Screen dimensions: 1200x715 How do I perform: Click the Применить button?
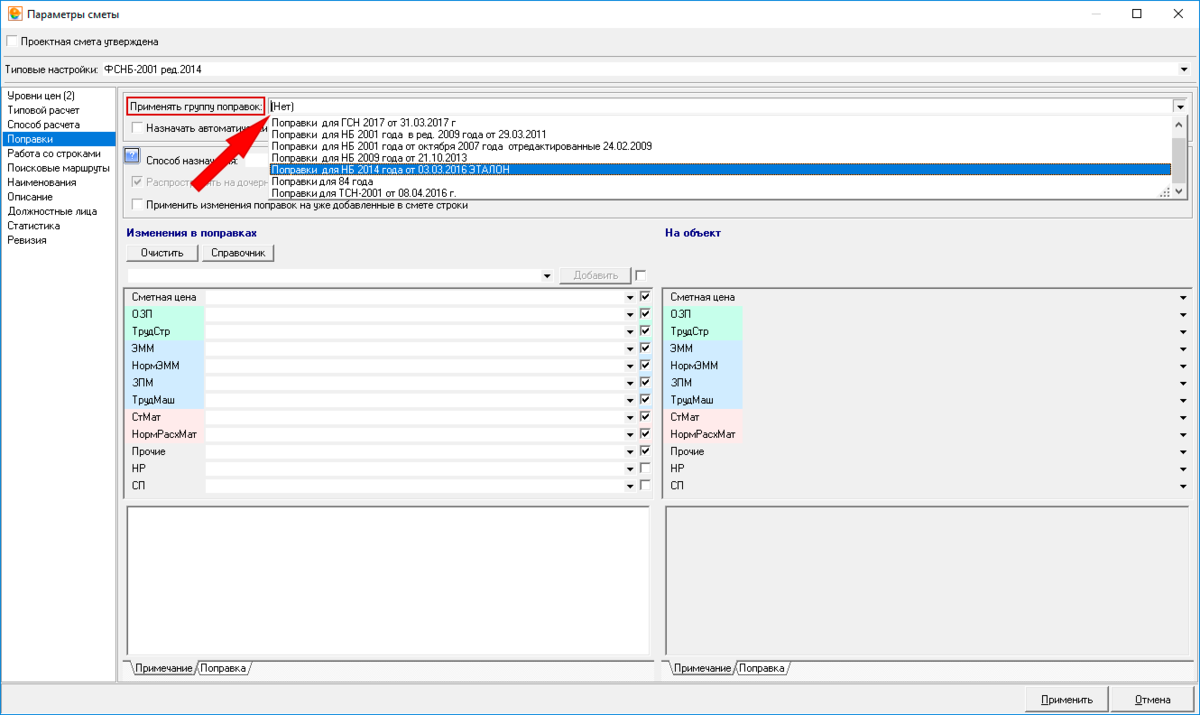pos(1066,700)
